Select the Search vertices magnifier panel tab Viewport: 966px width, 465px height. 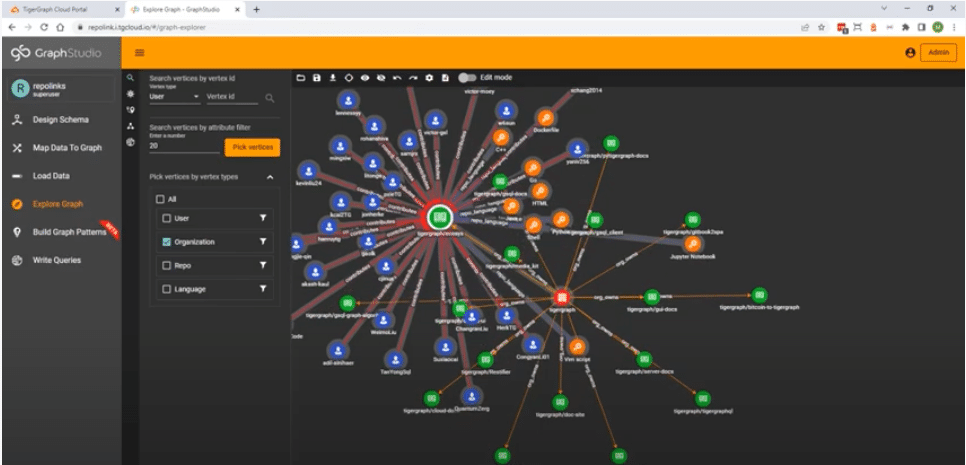[130, 78]
